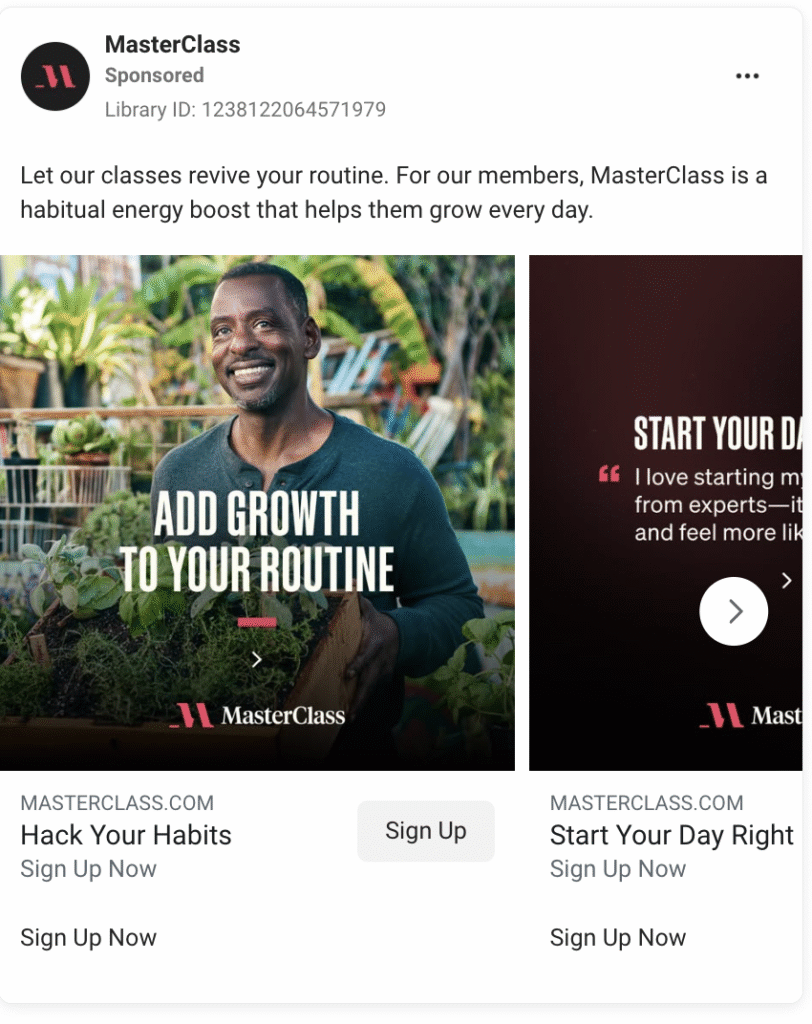
Task: Open the Start Your Day dark card image
Action: 666,513
